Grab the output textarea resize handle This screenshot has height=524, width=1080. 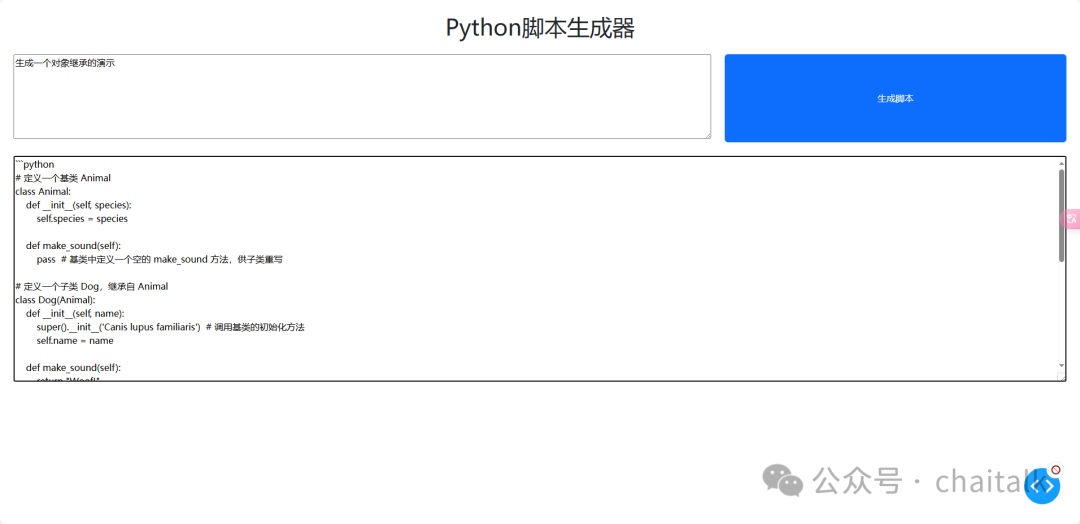click(x=1061, y=376)
